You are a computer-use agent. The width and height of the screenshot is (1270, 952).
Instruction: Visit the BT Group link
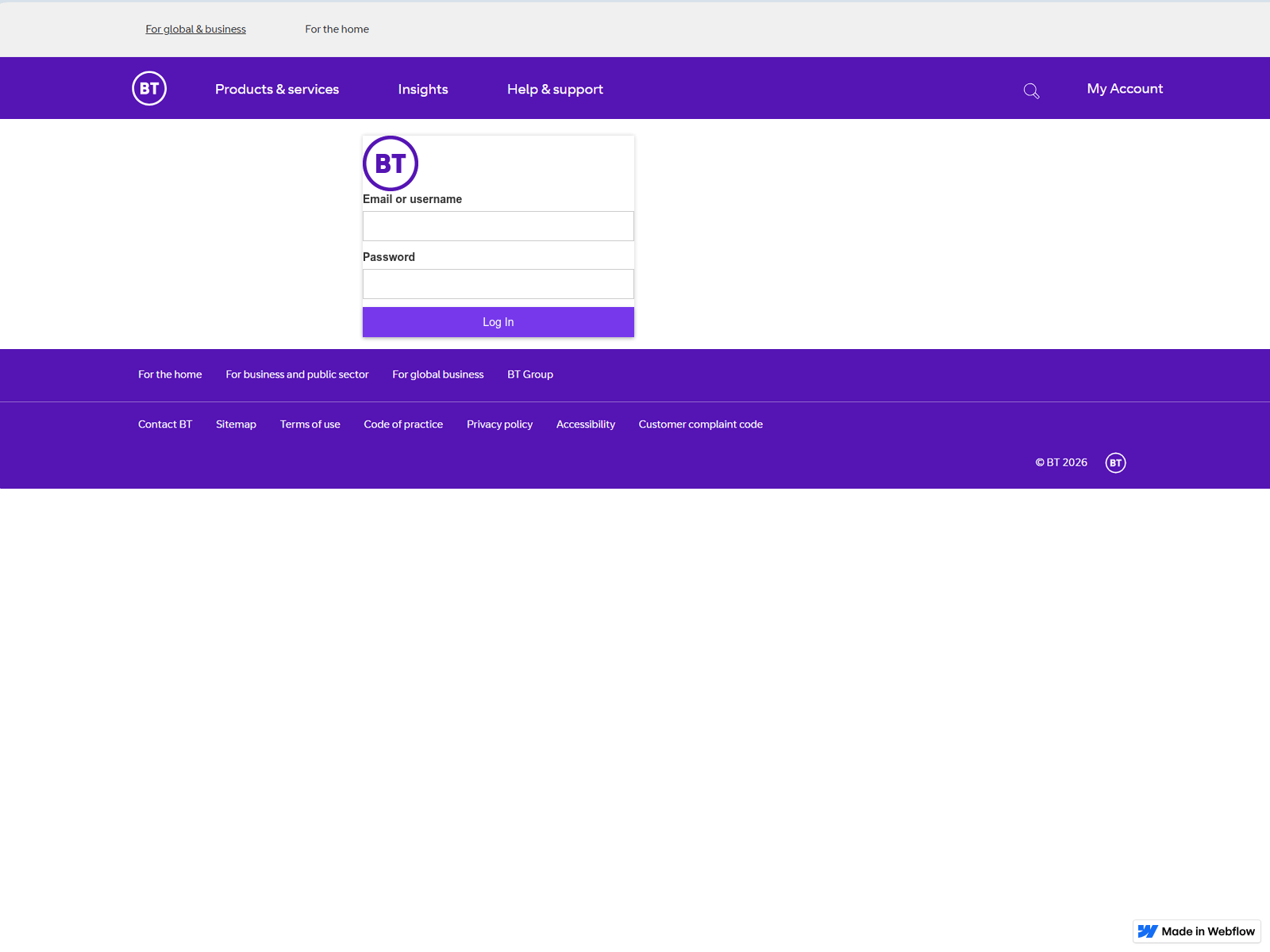530,374
